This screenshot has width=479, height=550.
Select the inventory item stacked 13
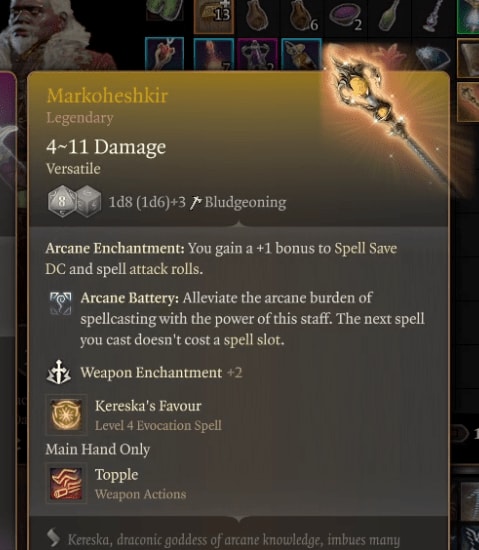(x=214, y=16)
